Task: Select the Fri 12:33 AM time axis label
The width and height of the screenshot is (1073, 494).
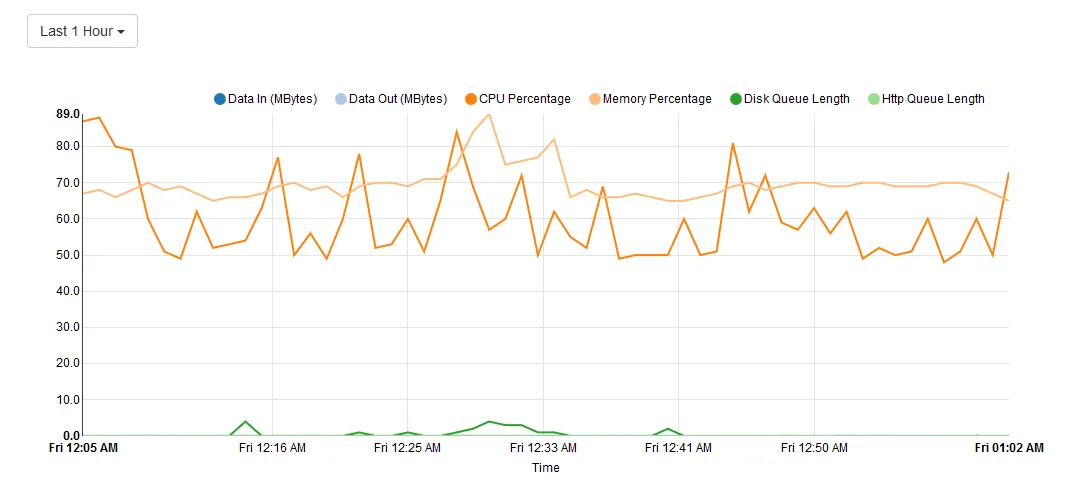Action: click(543, 448)
